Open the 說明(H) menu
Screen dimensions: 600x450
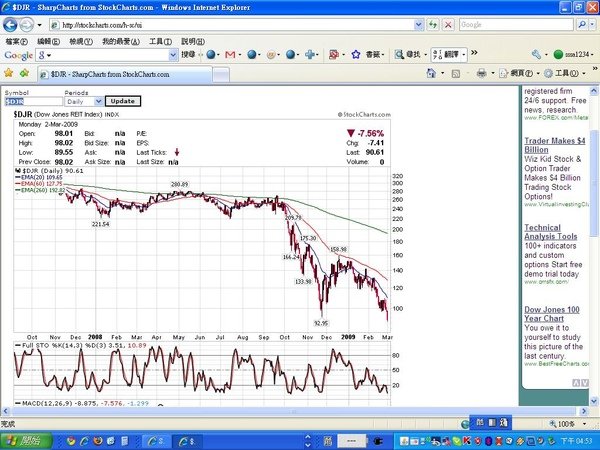(x=193, y=41)
